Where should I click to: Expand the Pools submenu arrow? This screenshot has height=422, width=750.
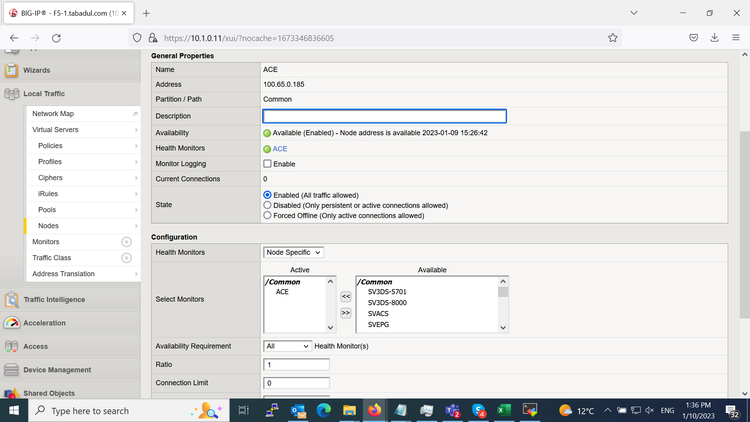point(136,210)
